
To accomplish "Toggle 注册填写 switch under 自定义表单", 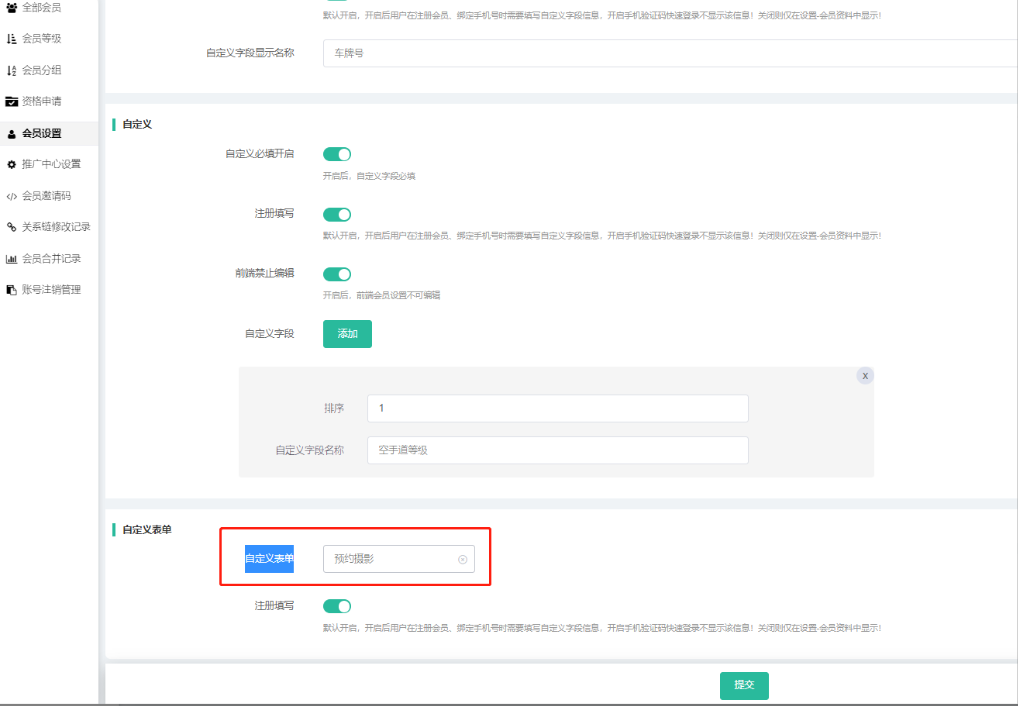I will tap(337, 606).
